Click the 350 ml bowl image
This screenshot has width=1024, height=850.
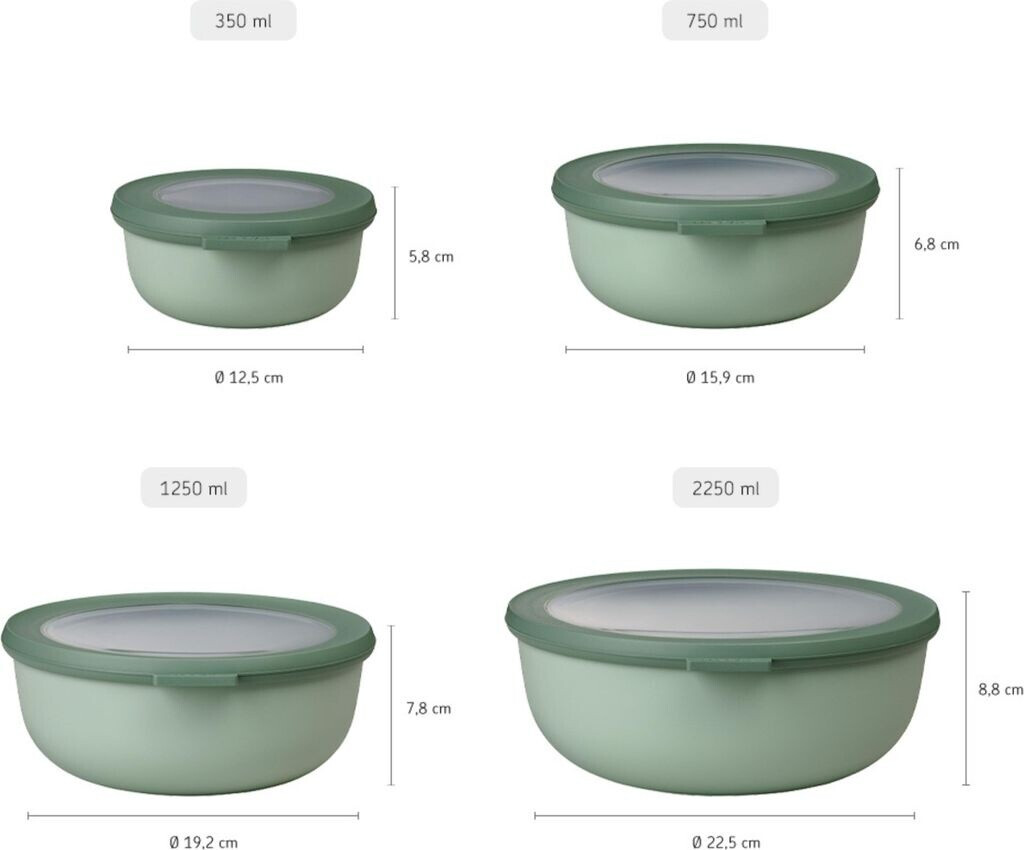(x=244, y=249)
